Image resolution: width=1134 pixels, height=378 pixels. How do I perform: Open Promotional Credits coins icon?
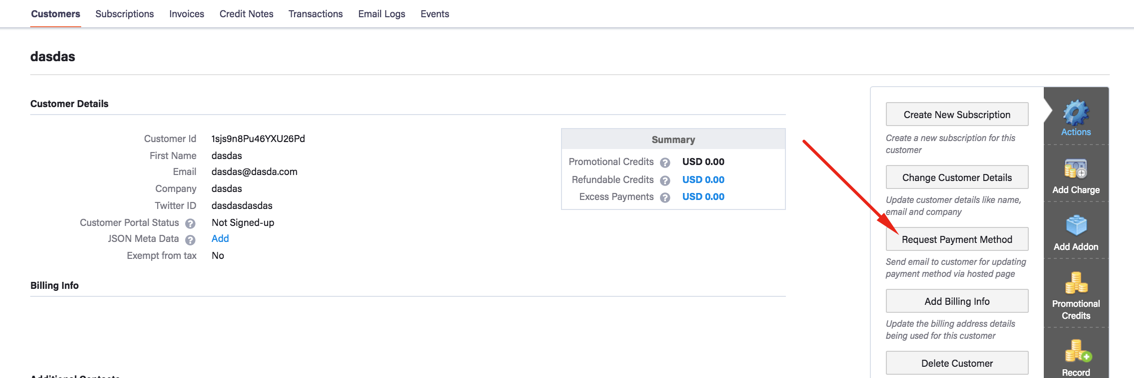[x=1075, y=283]
